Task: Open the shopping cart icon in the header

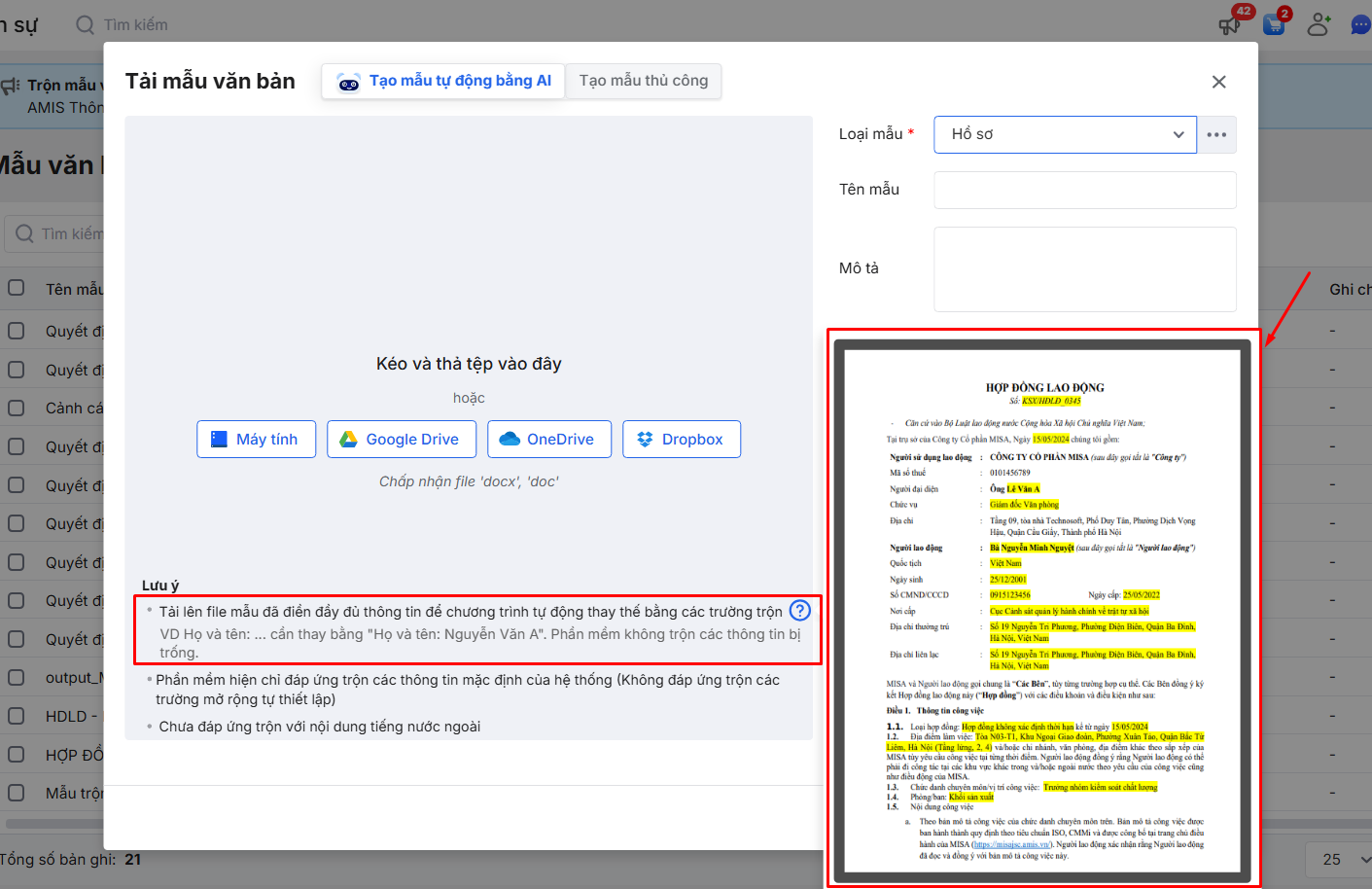Action: [x=1274, y=24]
